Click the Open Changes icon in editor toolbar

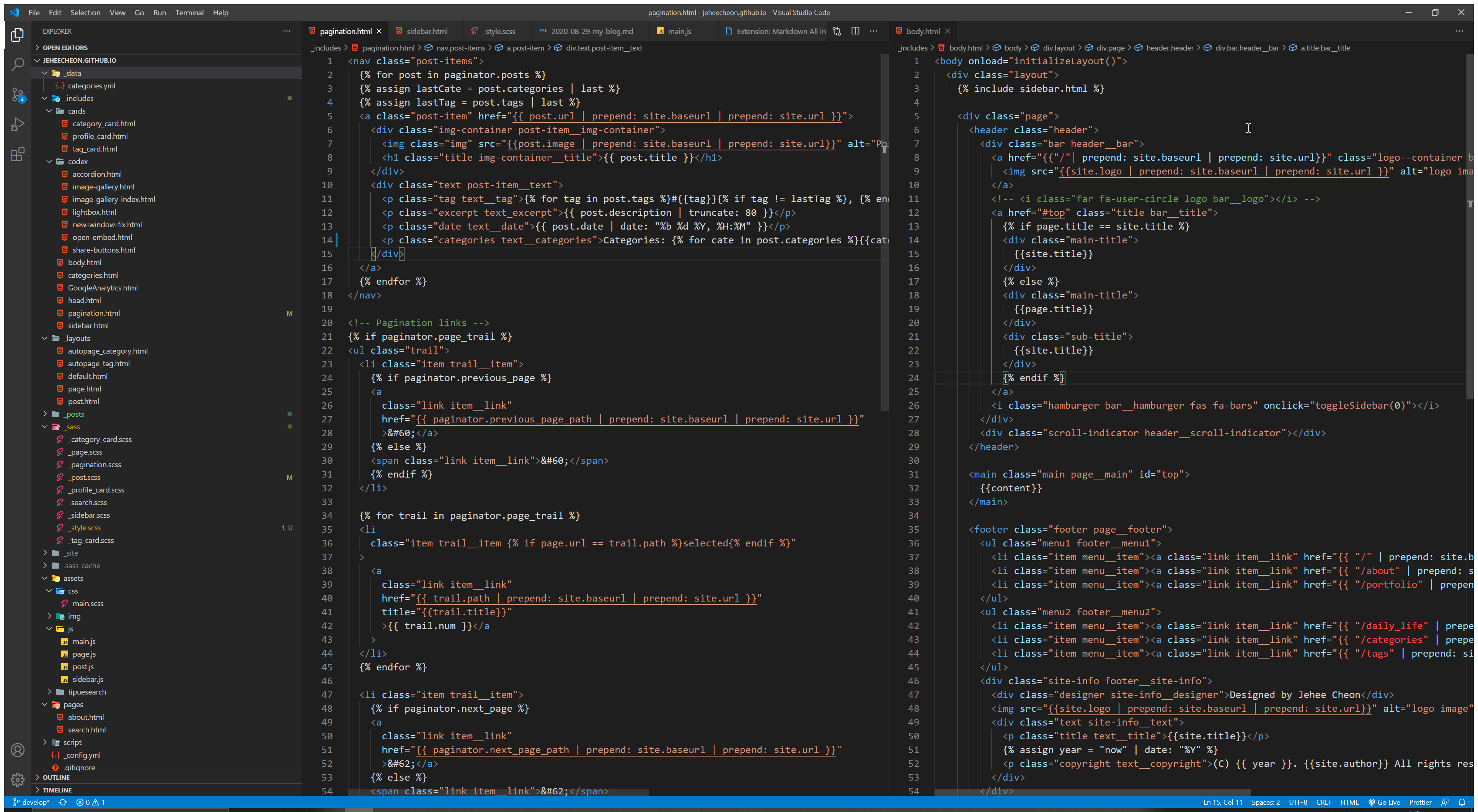[837, 31]
